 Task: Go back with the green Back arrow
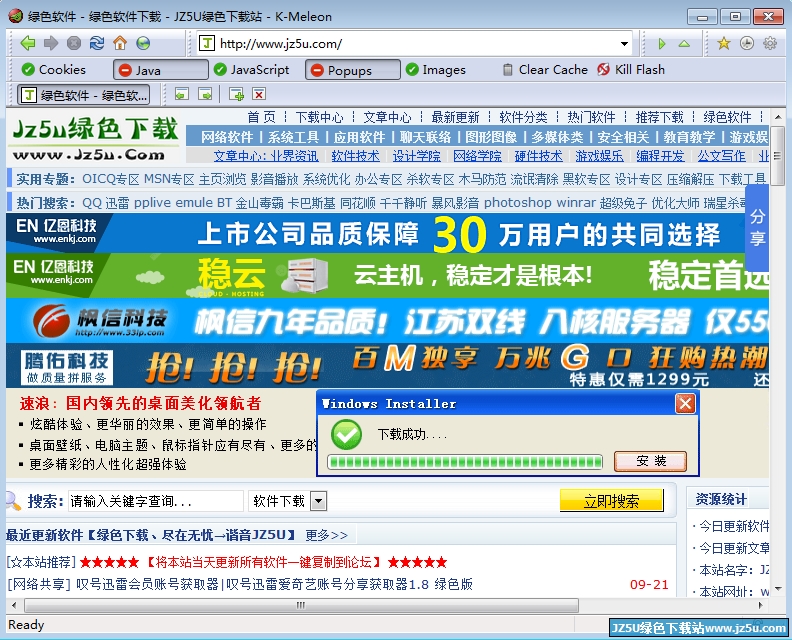click(x=27, y=43)
